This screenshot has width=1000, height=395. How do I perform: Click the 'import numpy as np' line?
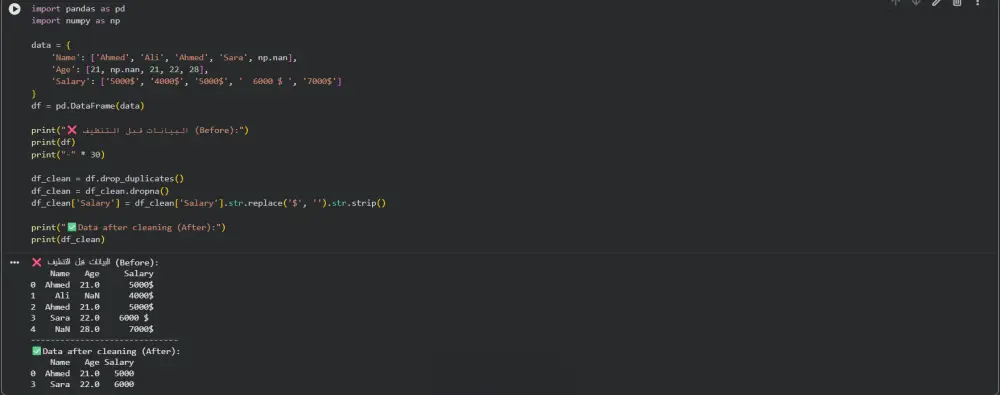[76, 21]
